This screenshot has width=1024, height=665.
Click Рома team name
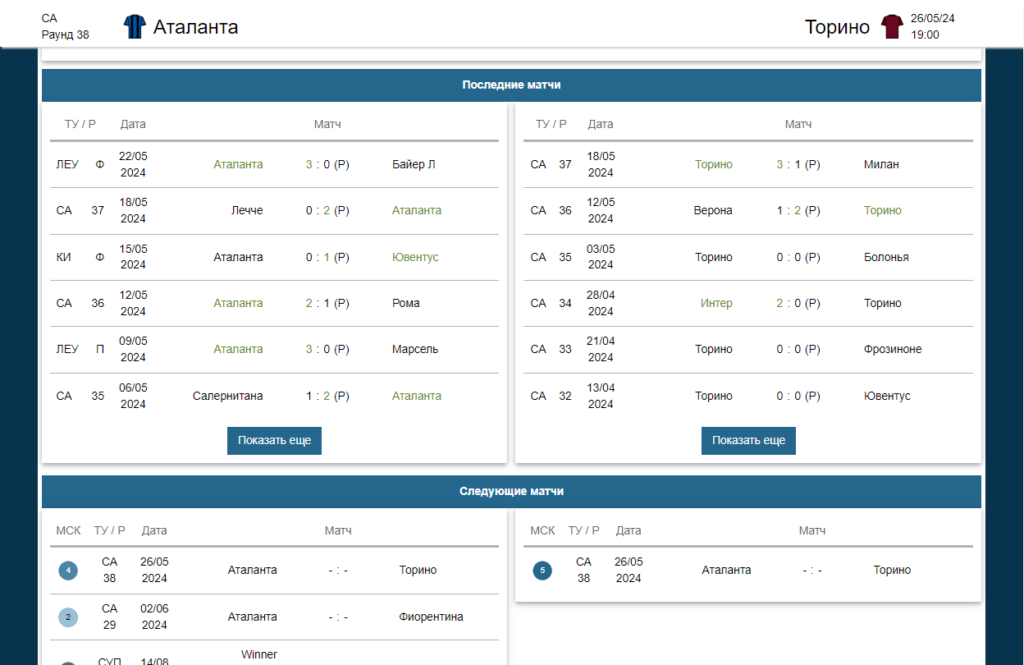tap(406, 303)
